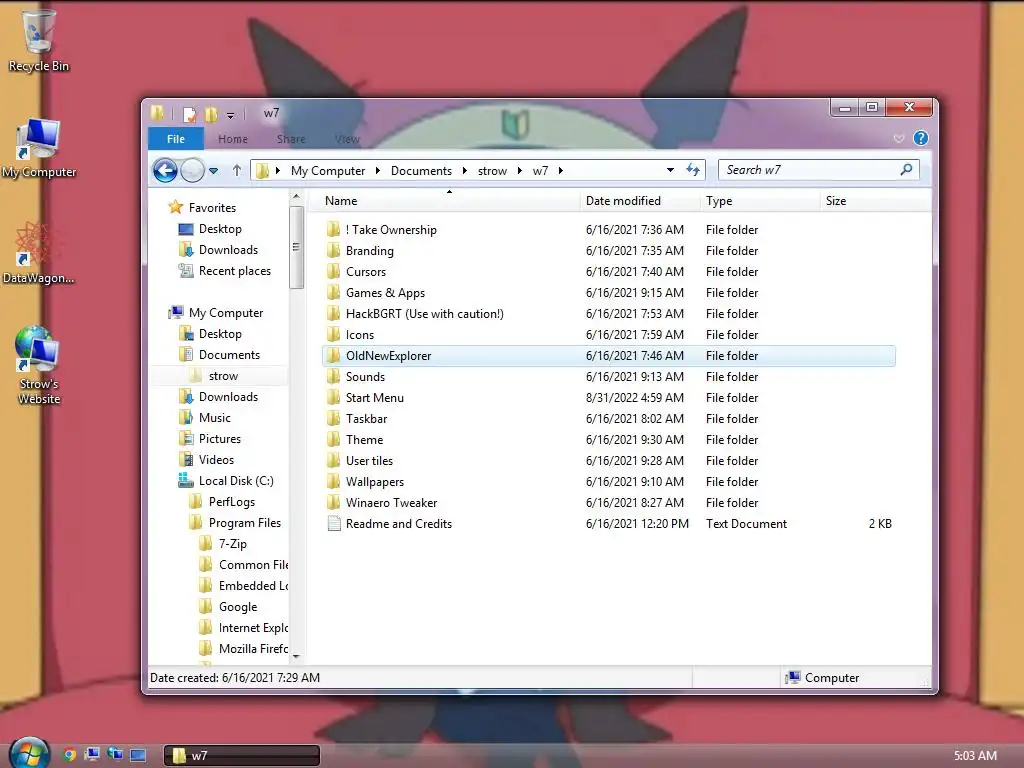Select the Games & Apps folder icon

coord(333,292)
